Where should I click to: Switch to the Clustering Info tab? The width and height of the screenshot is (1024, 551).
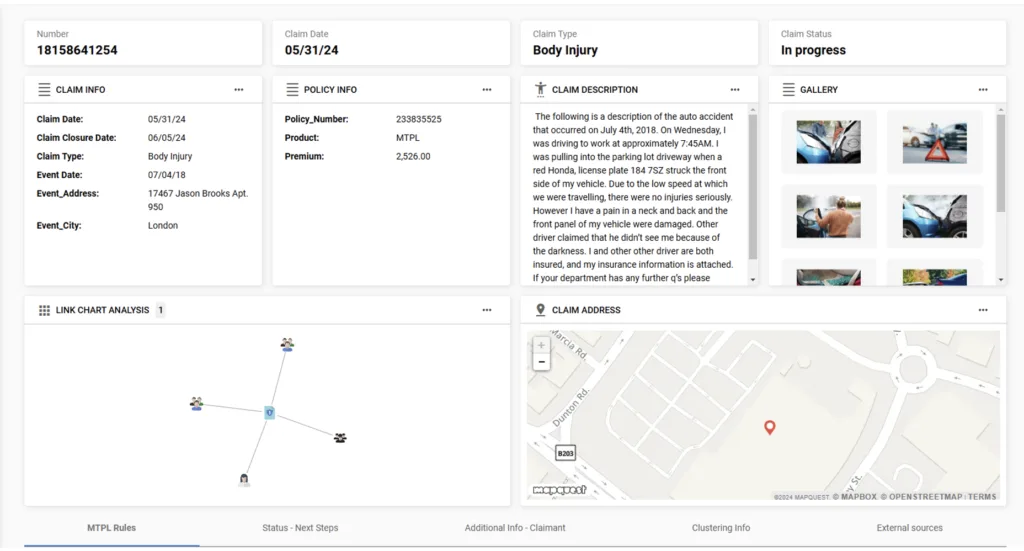click(721, 527)
